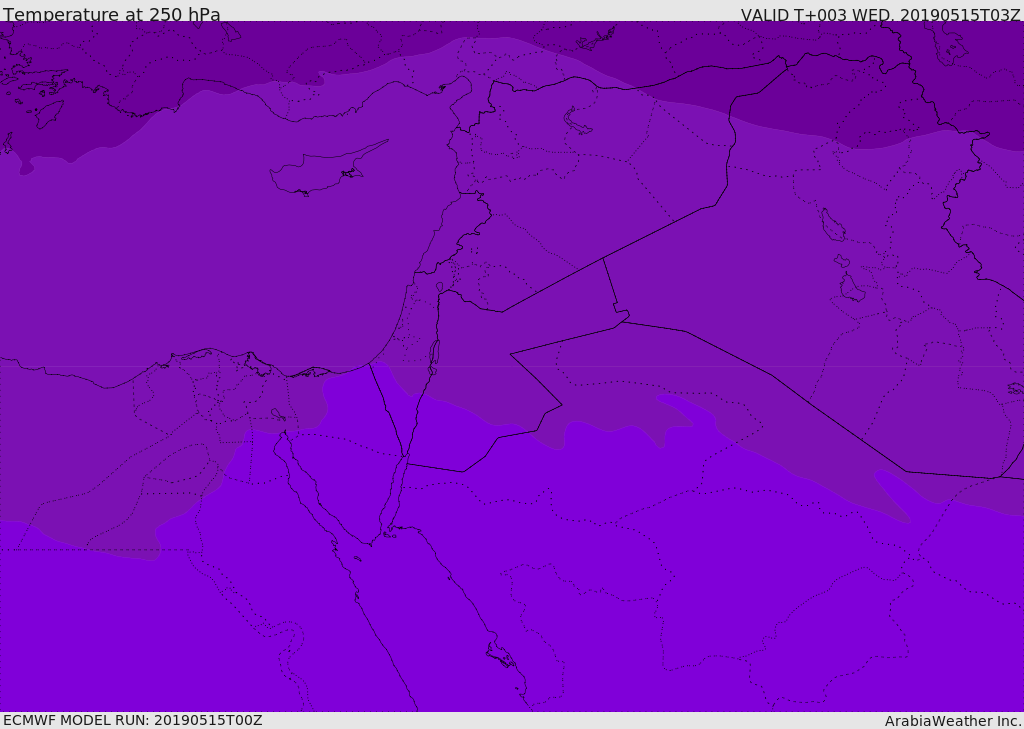Click the ArabiaWeather Inc. credit text
The width and height of the screenshot is (1024, 729).
953,721
